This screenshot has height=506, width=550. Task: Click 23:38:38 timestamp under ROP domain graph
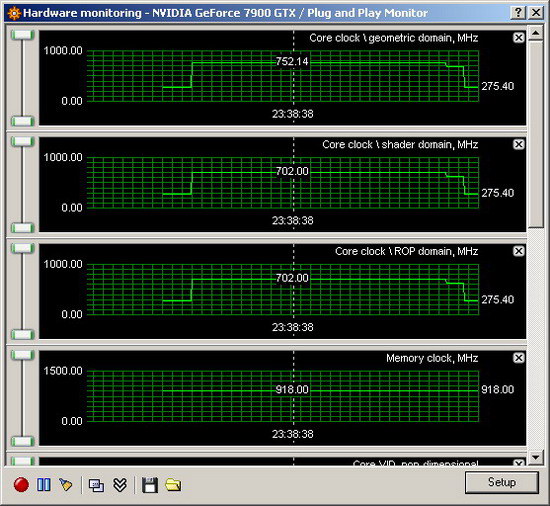coord(293,327)
